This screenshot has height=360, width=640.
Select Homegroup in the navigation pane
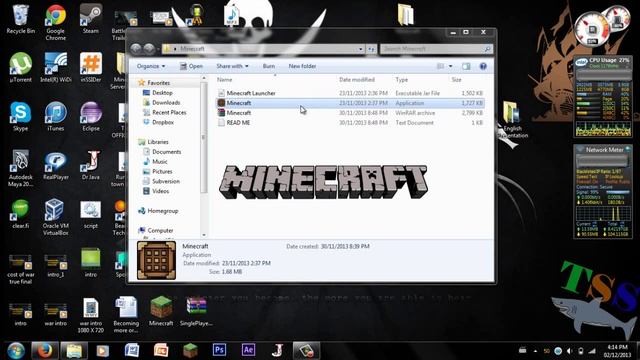click(x=158, y=211)
